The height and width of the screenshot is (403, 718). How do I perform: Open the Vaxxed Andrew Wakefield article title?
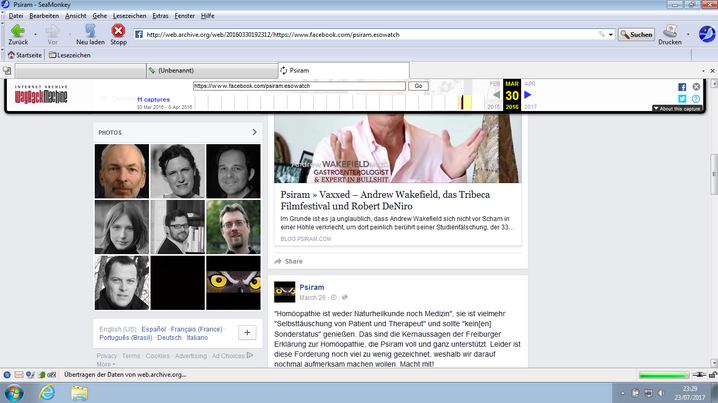pos(385,200)
